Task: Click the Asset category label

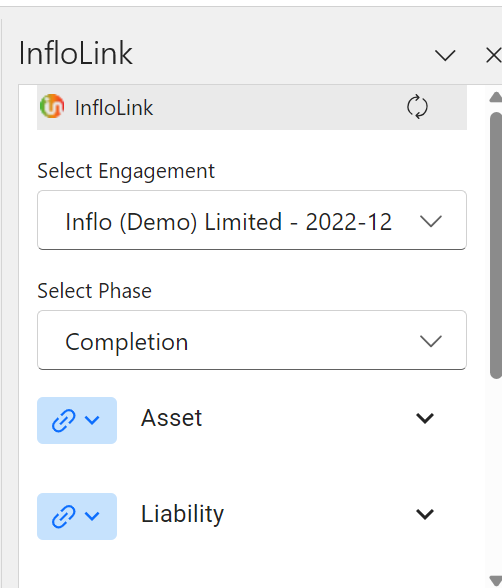Action: pos(171,418)
